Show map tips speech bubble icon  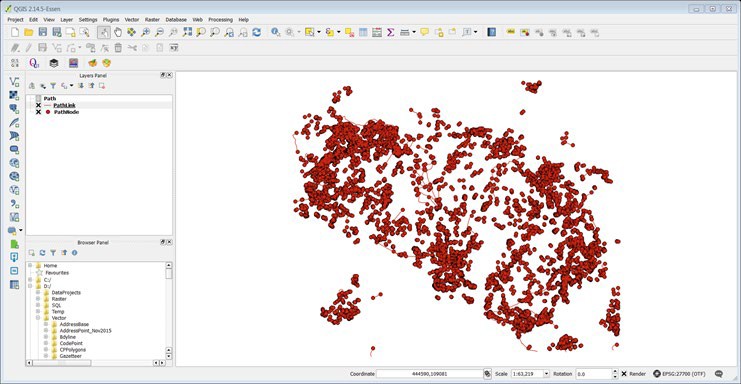click(424, 32)
